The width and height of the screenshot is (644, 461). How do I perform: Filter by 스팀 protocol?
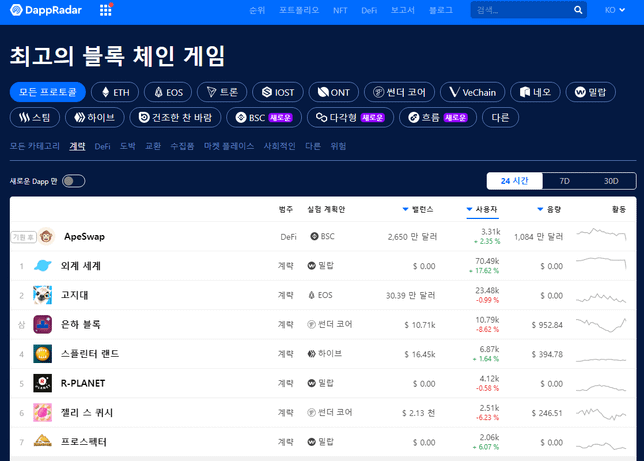click(x=35, y=118)
